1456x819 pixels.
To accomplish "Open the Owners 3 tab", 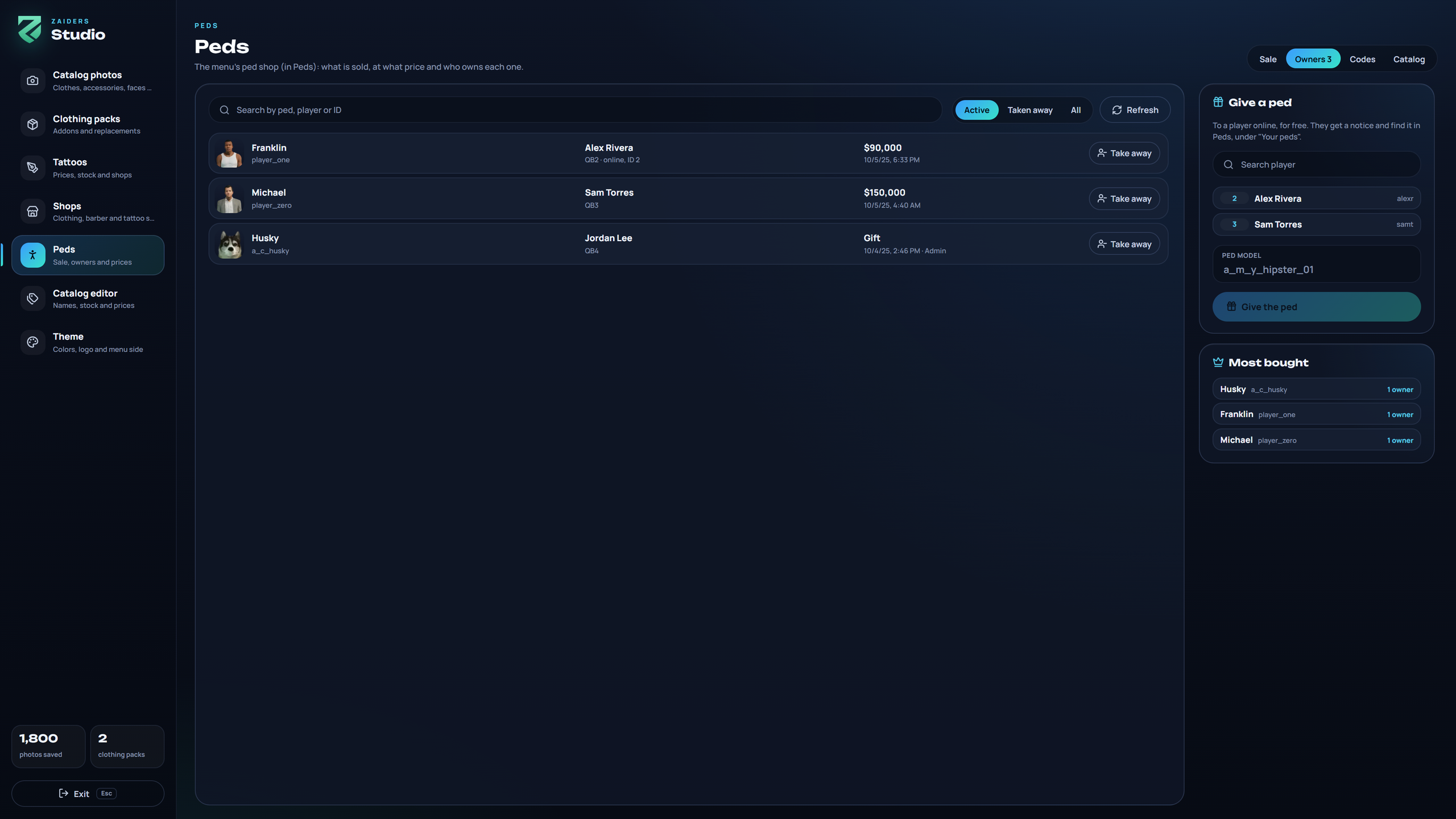I will (1313, 59).
